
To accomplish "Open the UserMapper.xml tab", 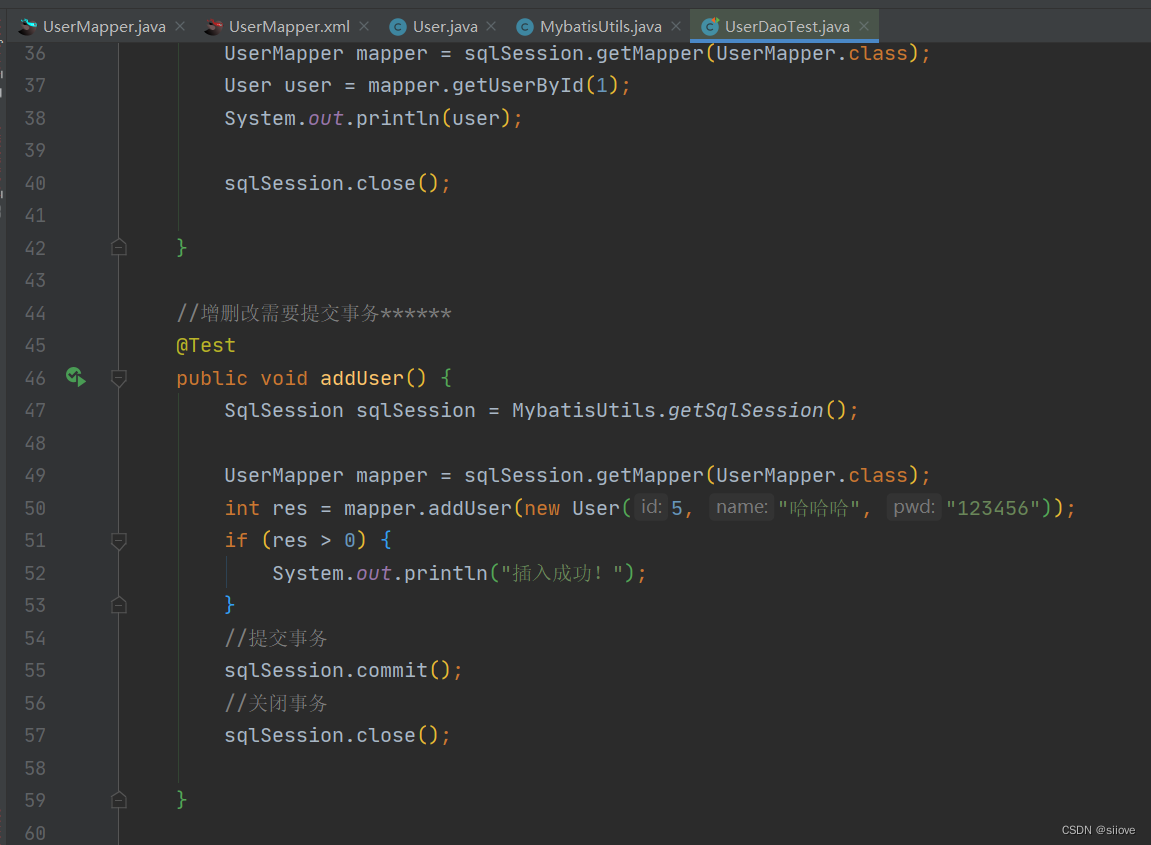I will tap(288, 26).
